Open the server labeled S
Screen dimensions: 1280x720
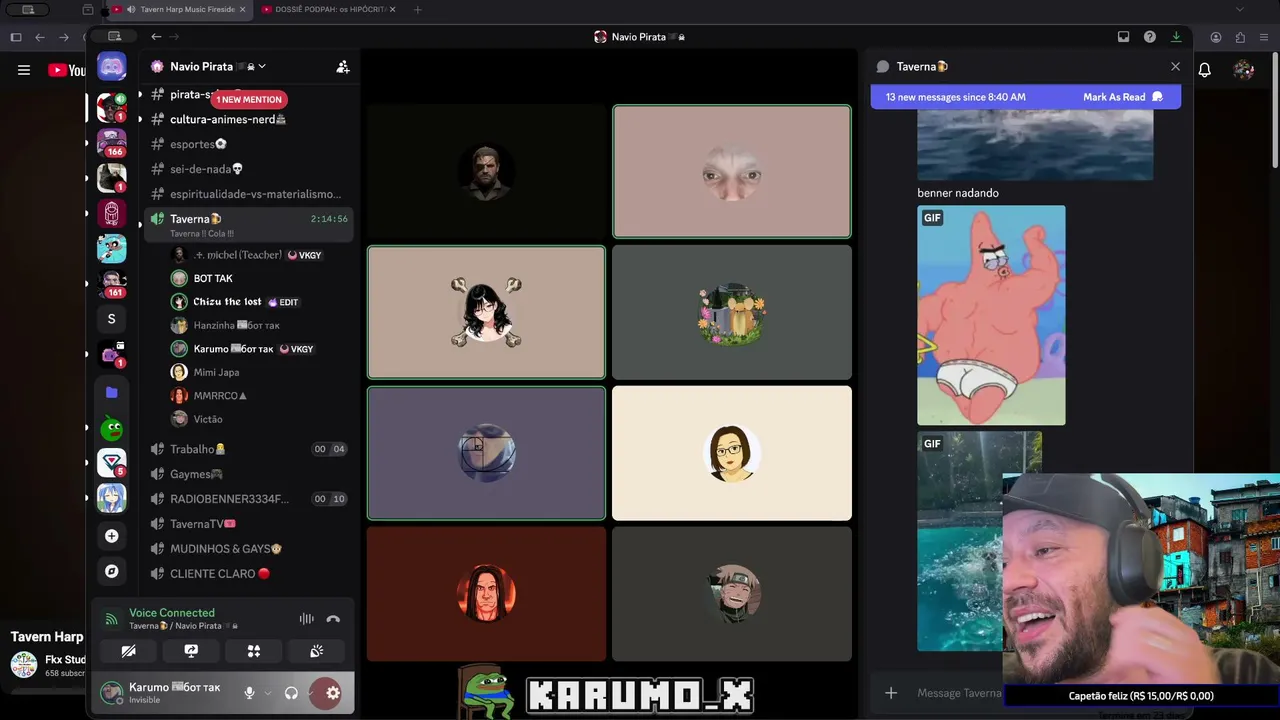click(x=111, y=319)
